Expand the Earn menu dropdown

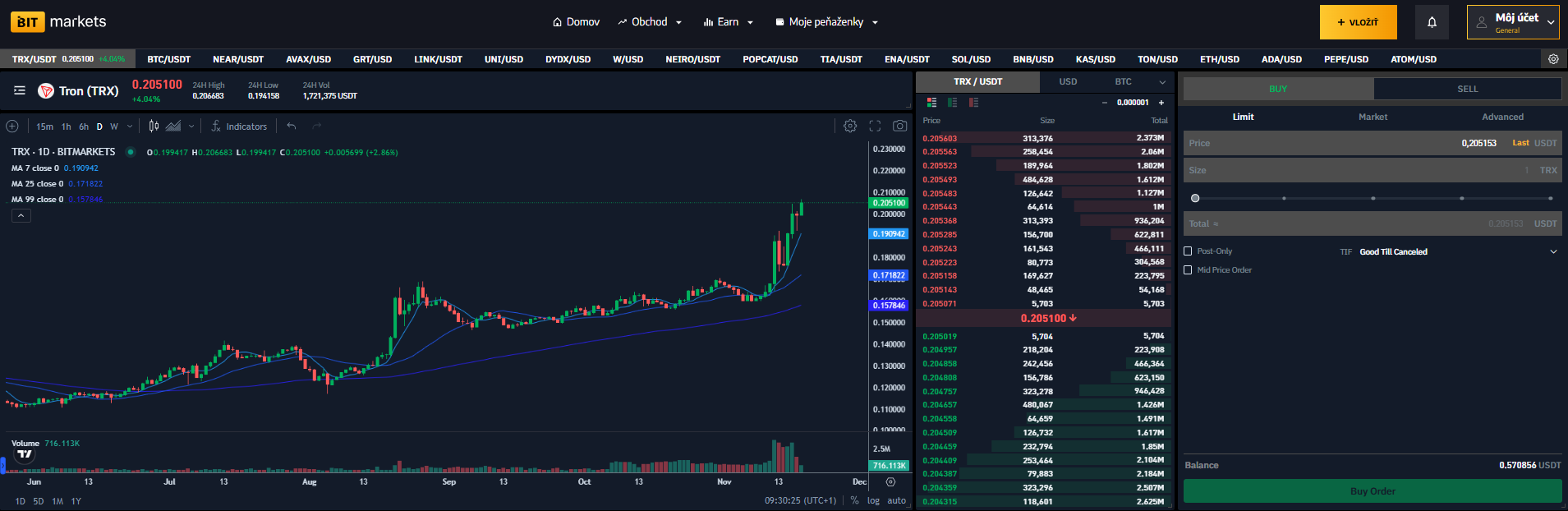(x=729, y=22)
